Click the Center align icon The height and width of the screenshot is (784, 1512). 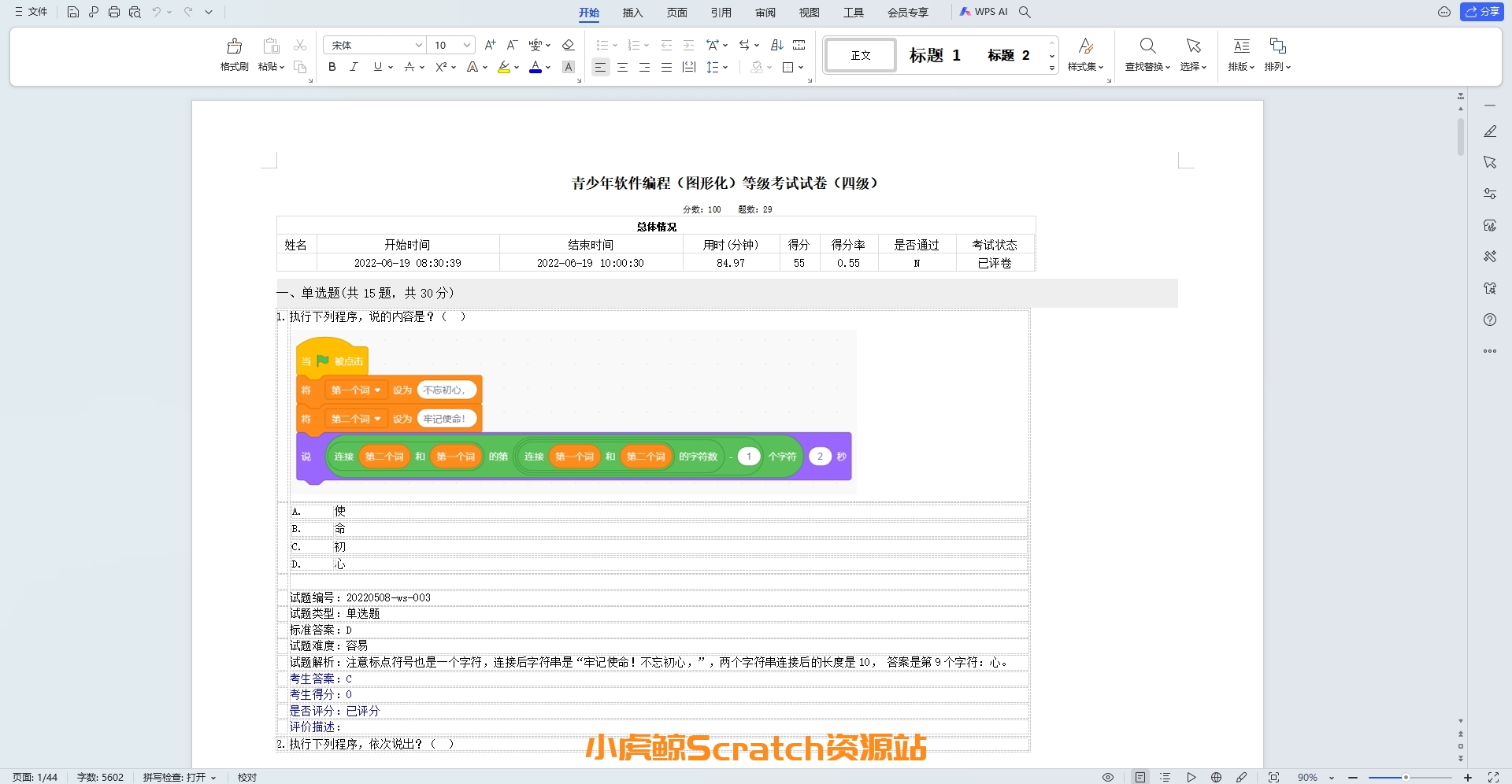click(x=623, y=68)
